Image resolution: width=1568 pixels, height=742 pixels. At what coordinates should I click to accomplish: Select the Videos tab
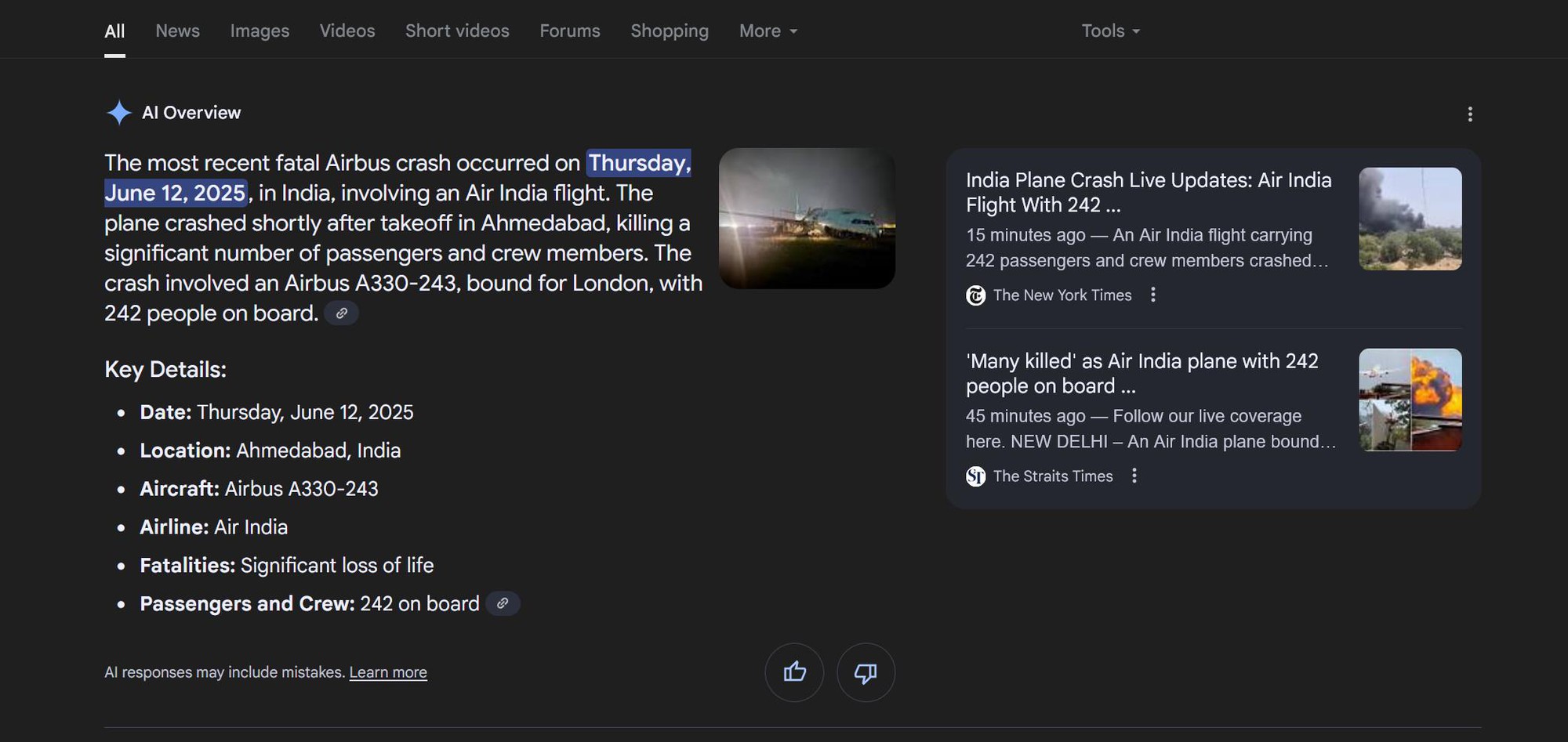[x=347, y=31]
